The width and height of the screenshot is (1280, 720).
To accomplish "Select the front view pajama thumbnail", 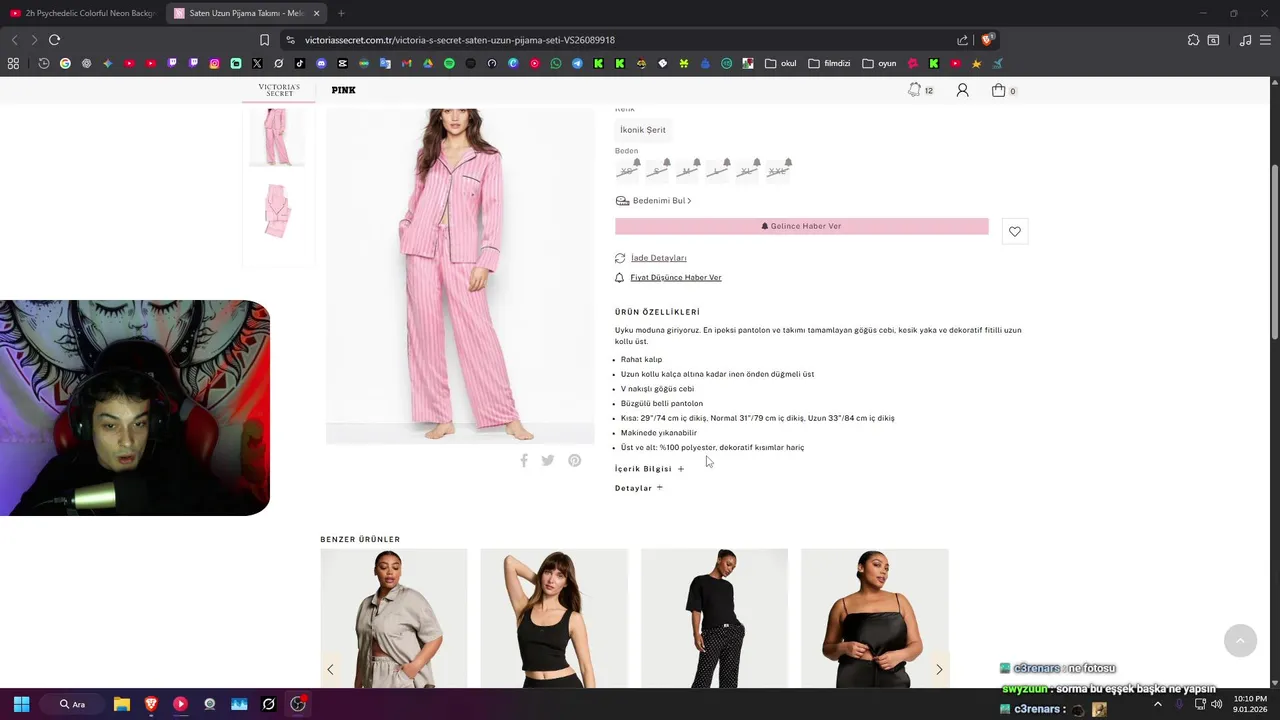I will [277, 137].
